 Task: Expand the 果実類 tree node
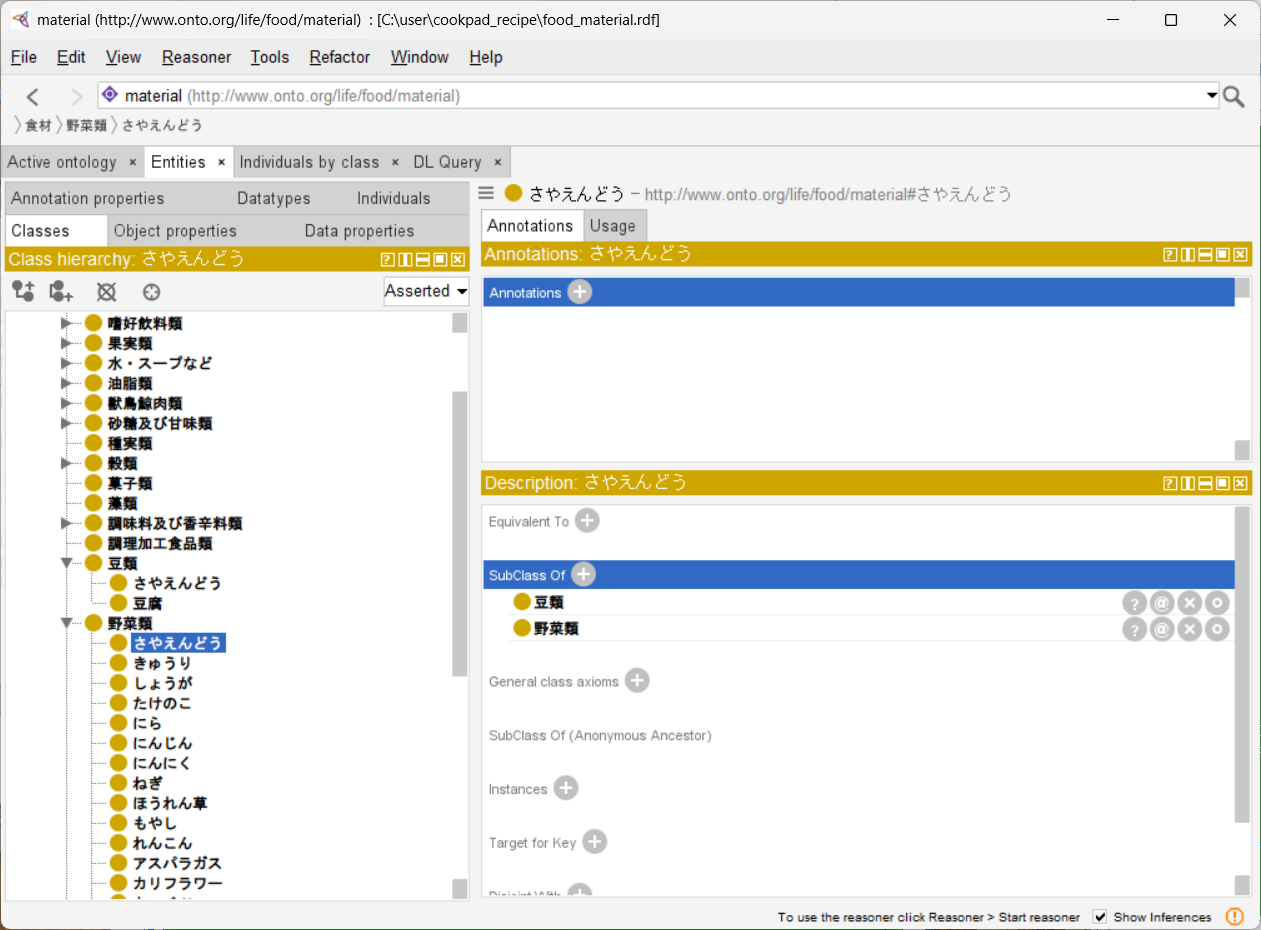pyautogui.click(x=67, y=343)
